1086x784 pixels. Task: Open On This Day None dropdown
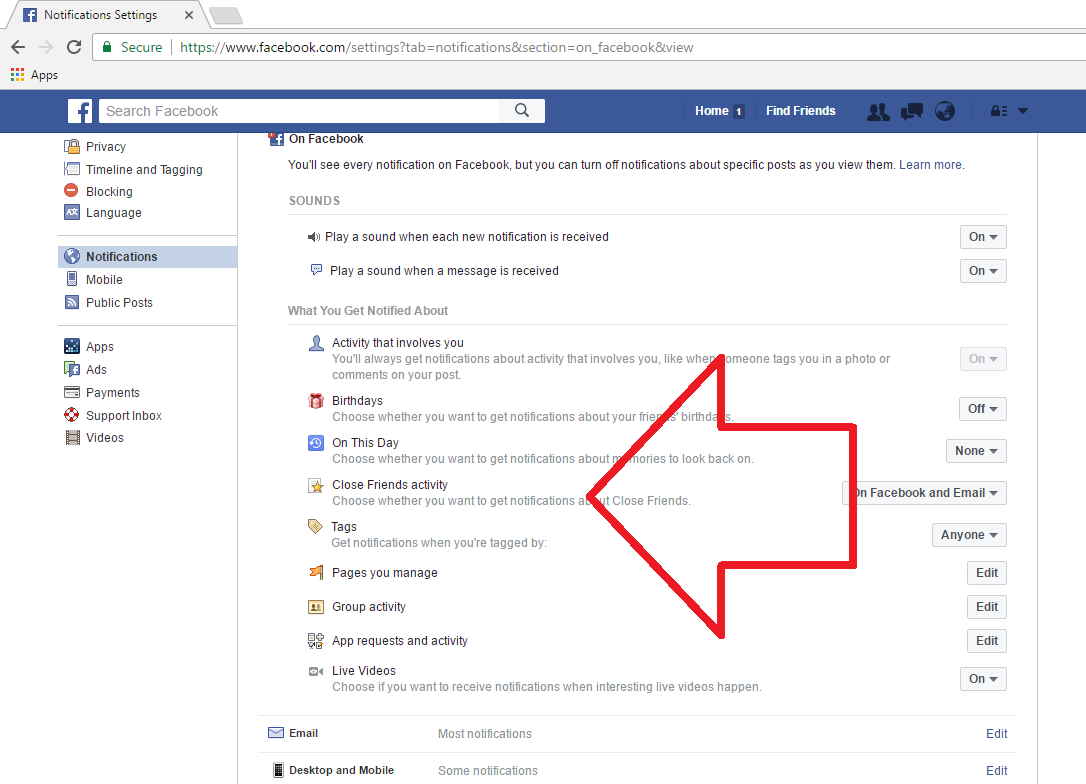976,451
